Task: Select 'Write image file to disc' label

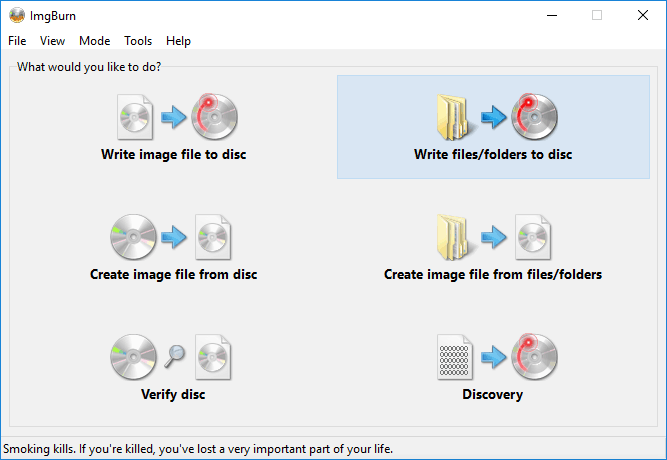Action: (174, 154)
